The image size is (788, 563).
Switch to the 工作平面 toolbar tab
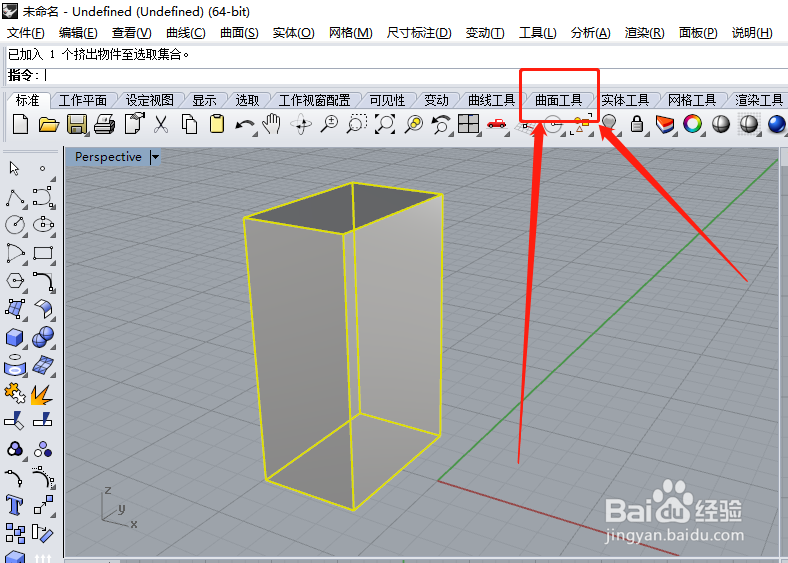pyautogui.click(x=83, y=101)
